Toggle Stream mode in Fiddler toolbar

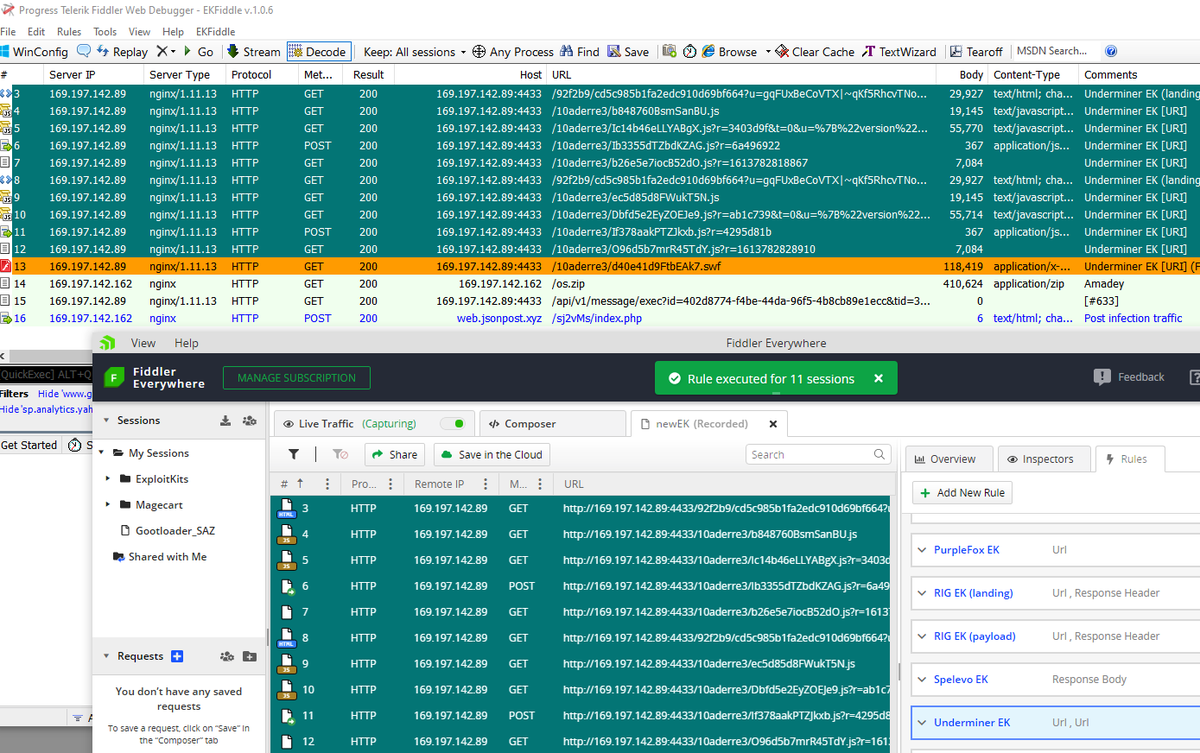click(254, 51)
